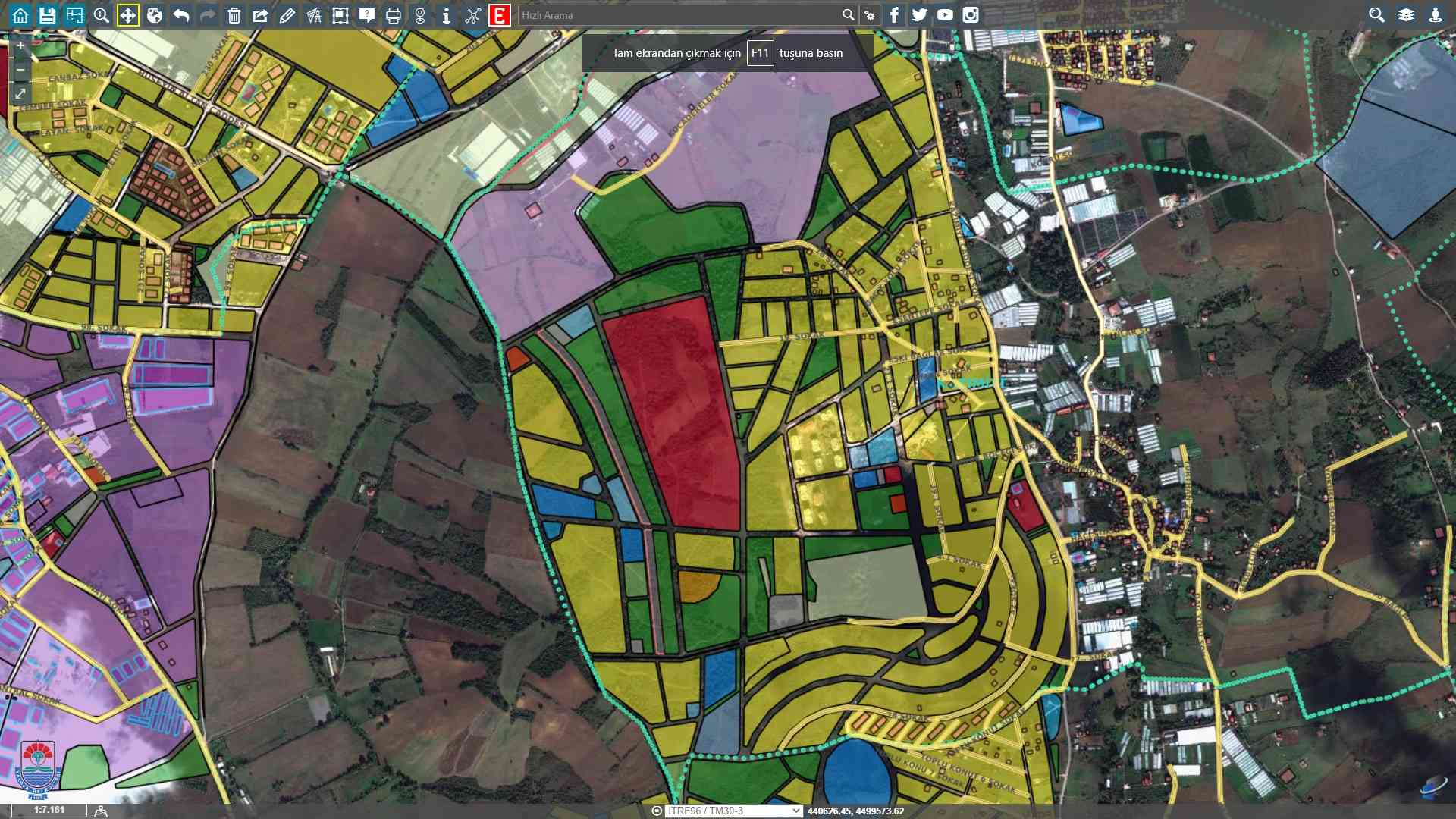The width and height of the screenshot is (1456, 819).
Task: Activate the pan (move arrows) tool
Action: tap(128, 15)
